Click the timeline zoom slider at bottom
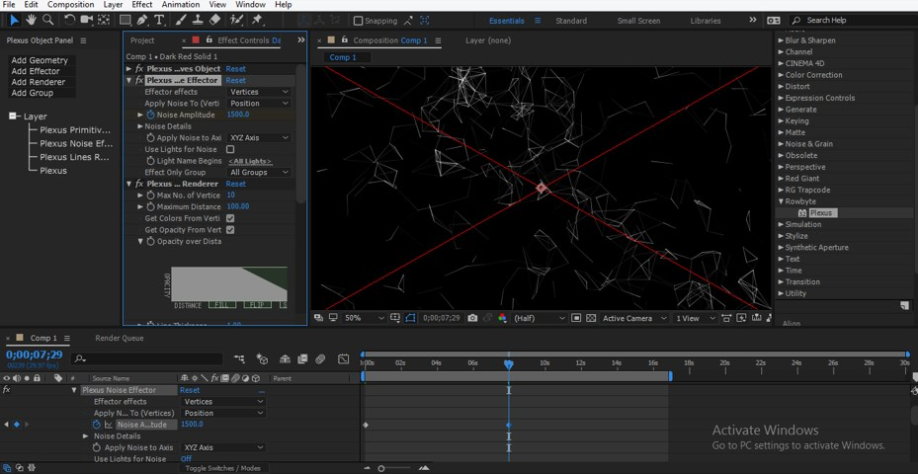 pos(381,468)
